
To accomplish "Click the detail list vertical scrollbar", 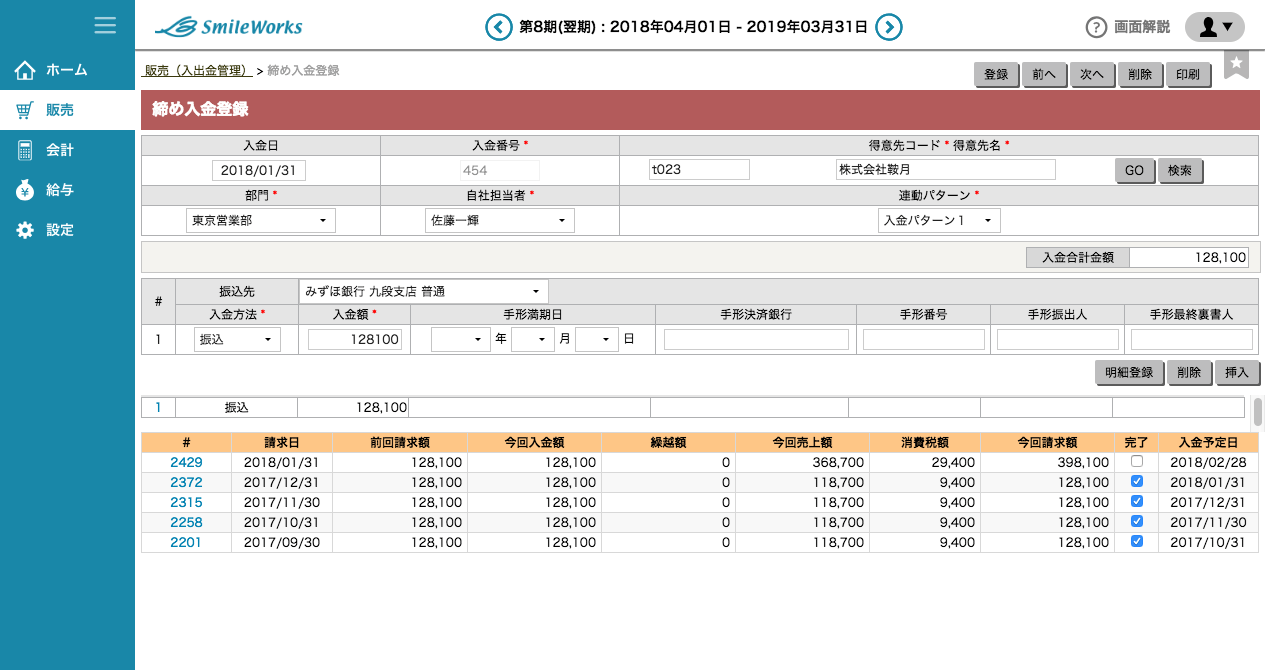I will [x=1257, y=411].
